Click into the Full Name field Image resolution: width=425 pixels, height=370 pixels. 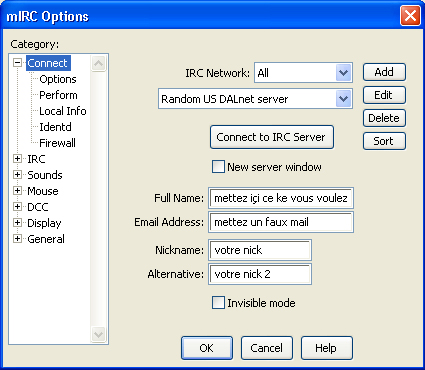(281, 198)
